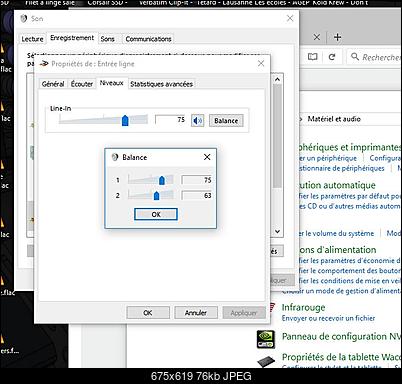
Task: Open the Balance button in Niveaux
Action: (226, 121)
